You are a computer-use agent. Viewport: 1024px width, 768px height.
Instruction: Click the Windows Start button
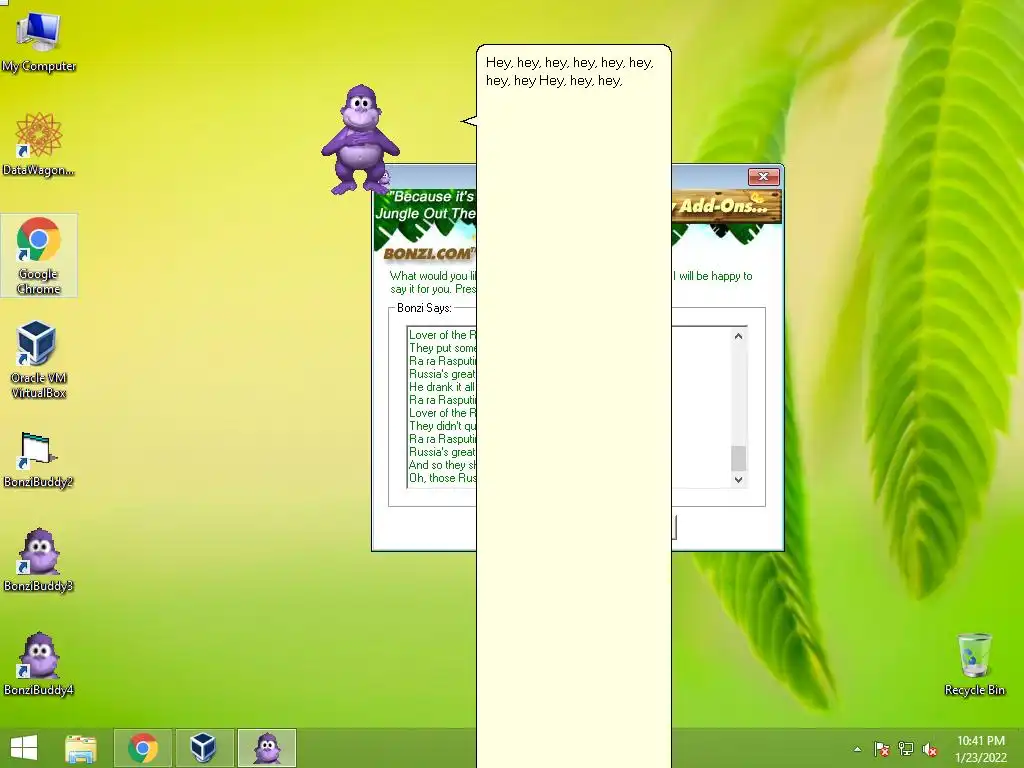[24, 748]
